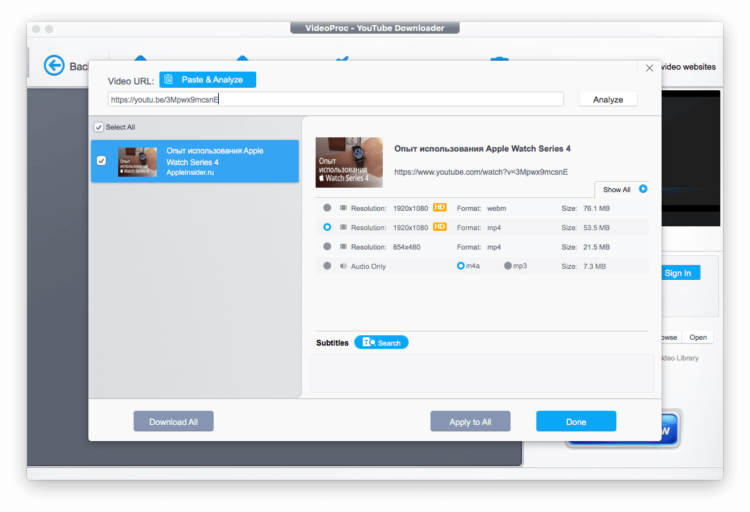750x512 pixels.
Task: Click the large video preview thumbnail
Action: click(349, 162)
